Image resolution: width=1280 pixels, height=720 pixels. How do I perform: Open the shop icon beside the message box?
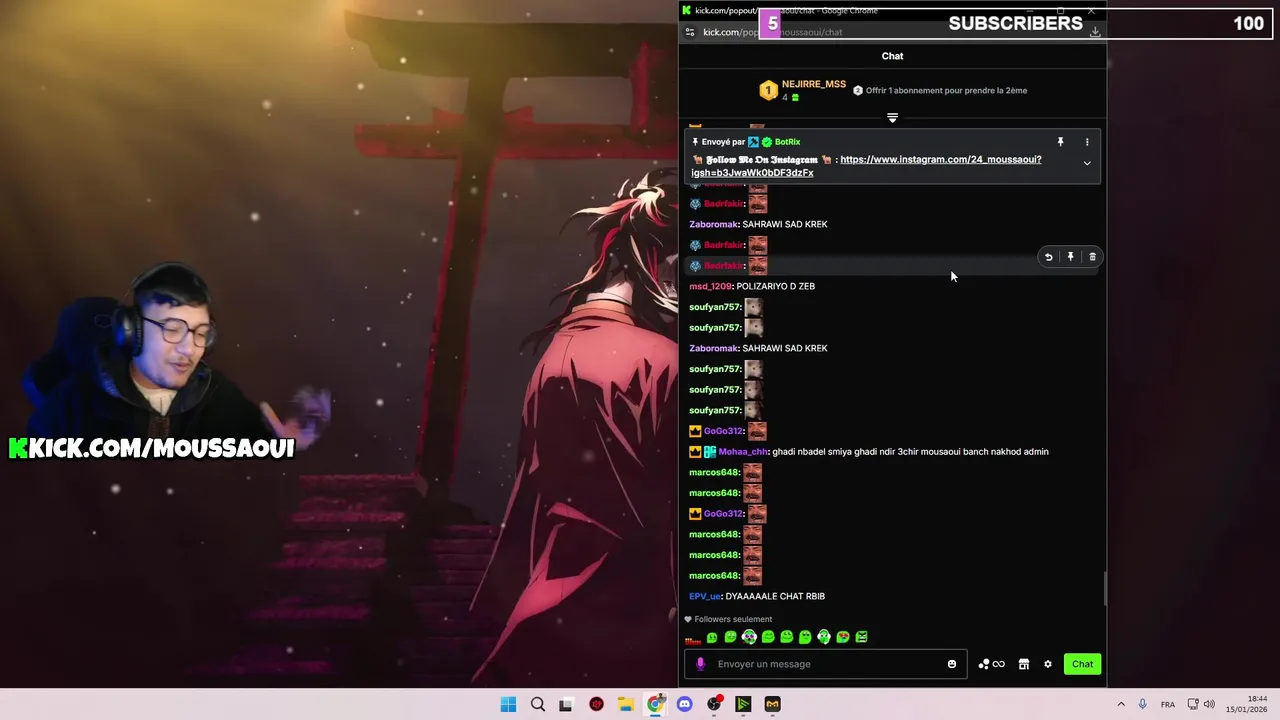coord(1023,664)
